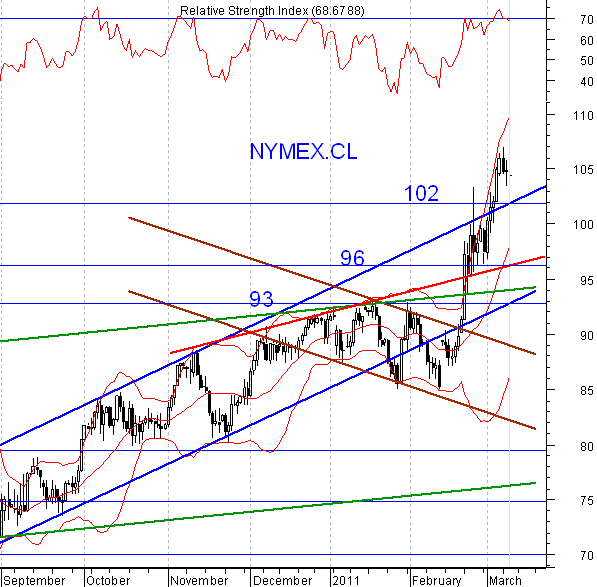The width and height of the screenshot is (597, 587).
Task: Click the 105 value on price axis
Action: click(x=583, y=170)
